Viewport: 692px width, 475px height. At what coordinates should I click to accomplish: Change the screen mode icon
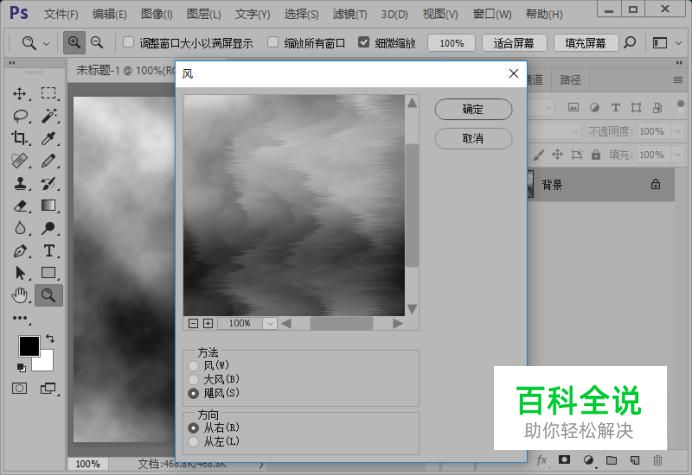pos(48,388)
